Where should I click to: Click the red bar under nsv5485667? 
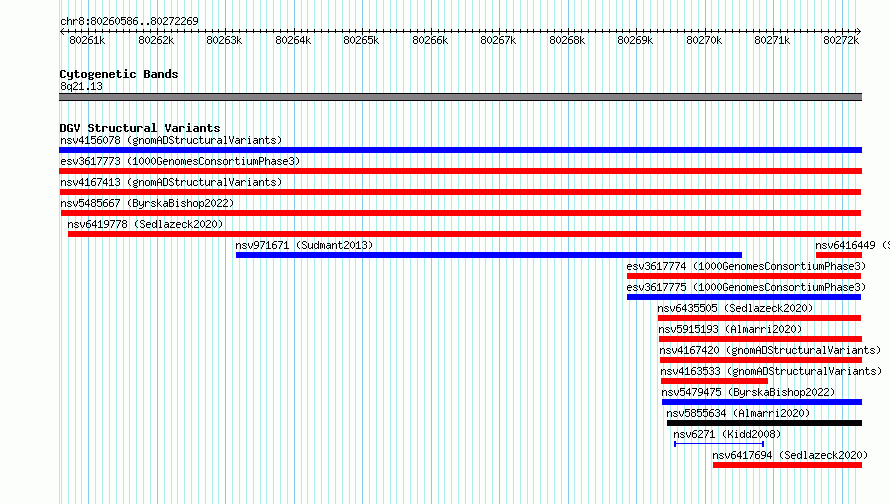point(461,213)
